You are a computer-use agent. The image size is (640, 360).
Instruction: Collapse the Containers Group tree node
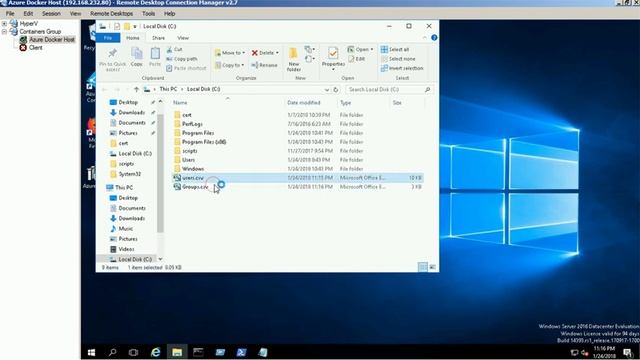click(x=4, y=31)
